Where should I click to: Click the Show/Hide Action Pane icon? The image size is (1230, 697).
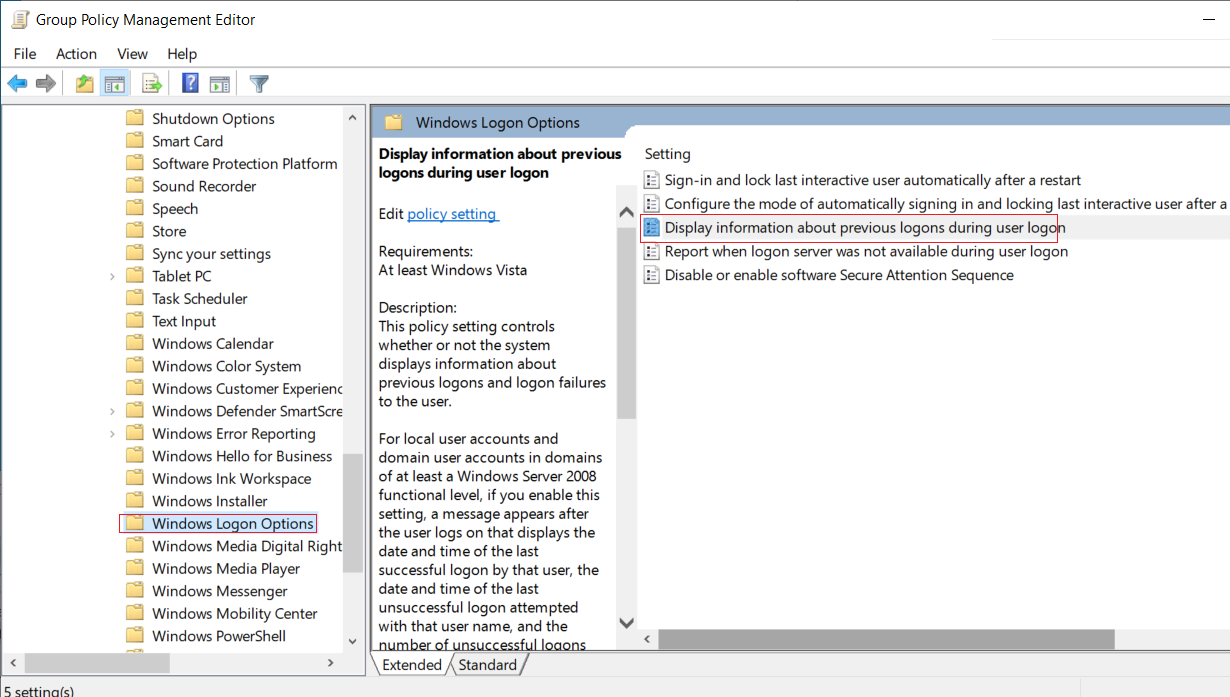[x=220, y=84]
